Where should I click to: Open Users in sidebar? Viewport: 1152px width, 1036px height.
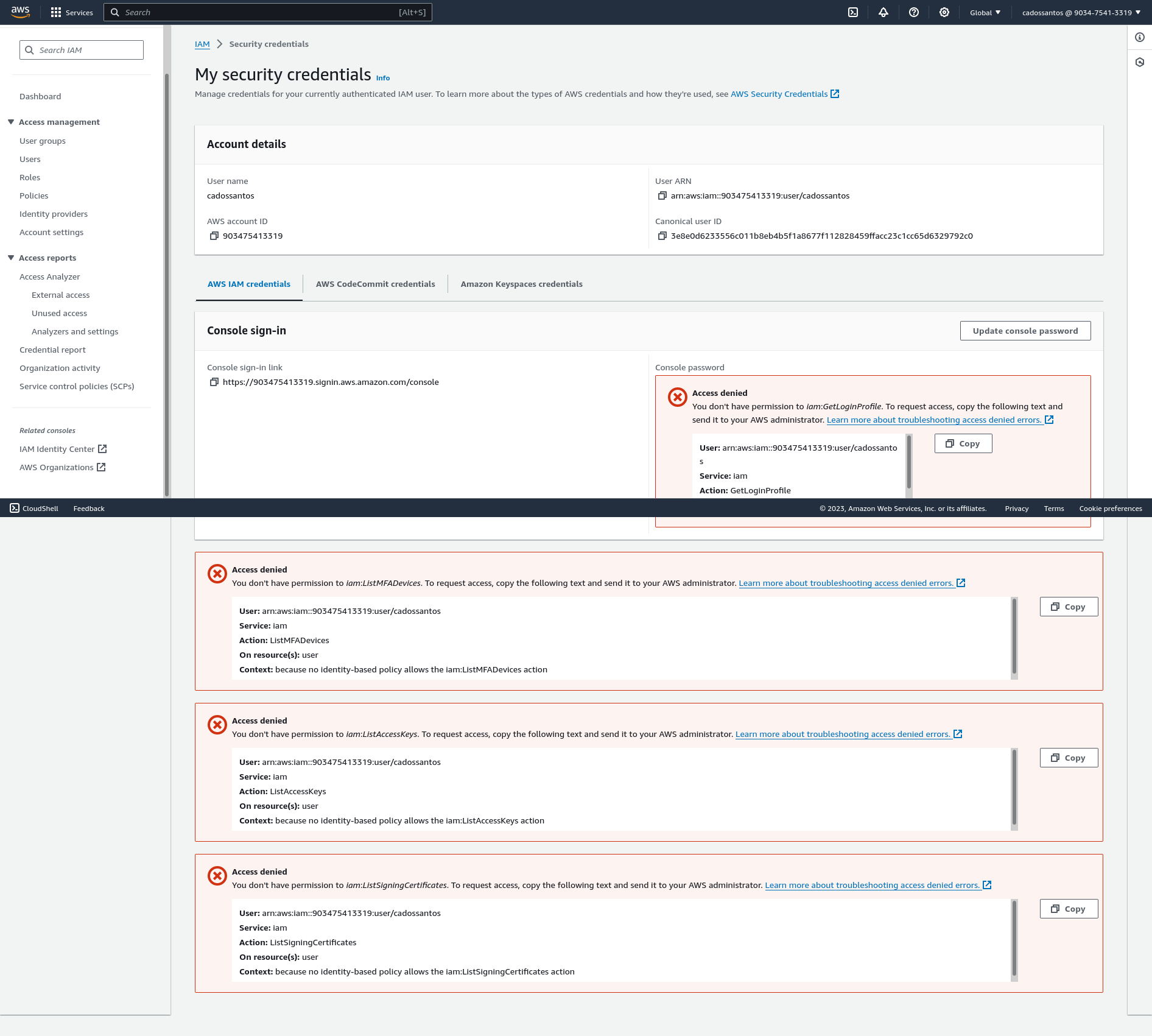point(30,159)
